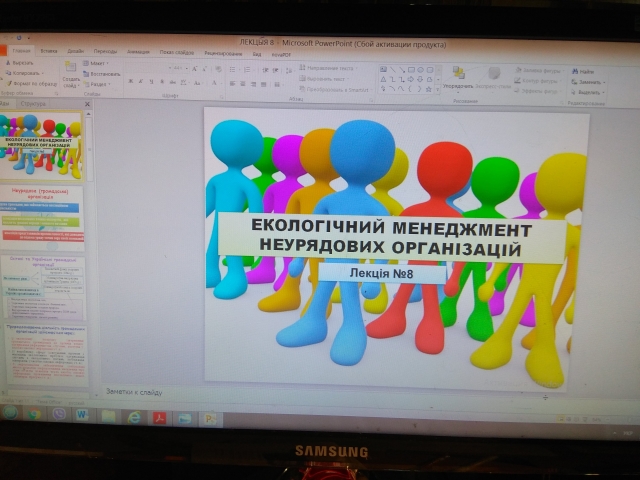
Task: Select the triangle shape
Action: [x=384, y=79]
